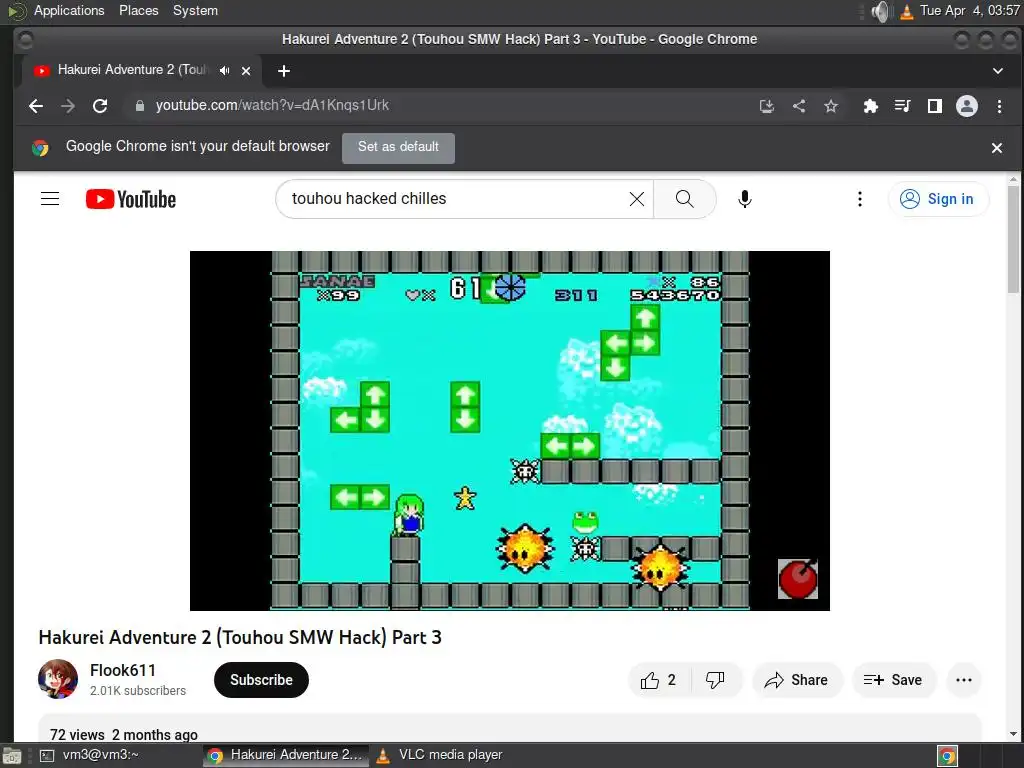Screen dimensions: 1024x768
Task: Open the Chrome extensions puzzle icon
Action: tap(871, 106)
